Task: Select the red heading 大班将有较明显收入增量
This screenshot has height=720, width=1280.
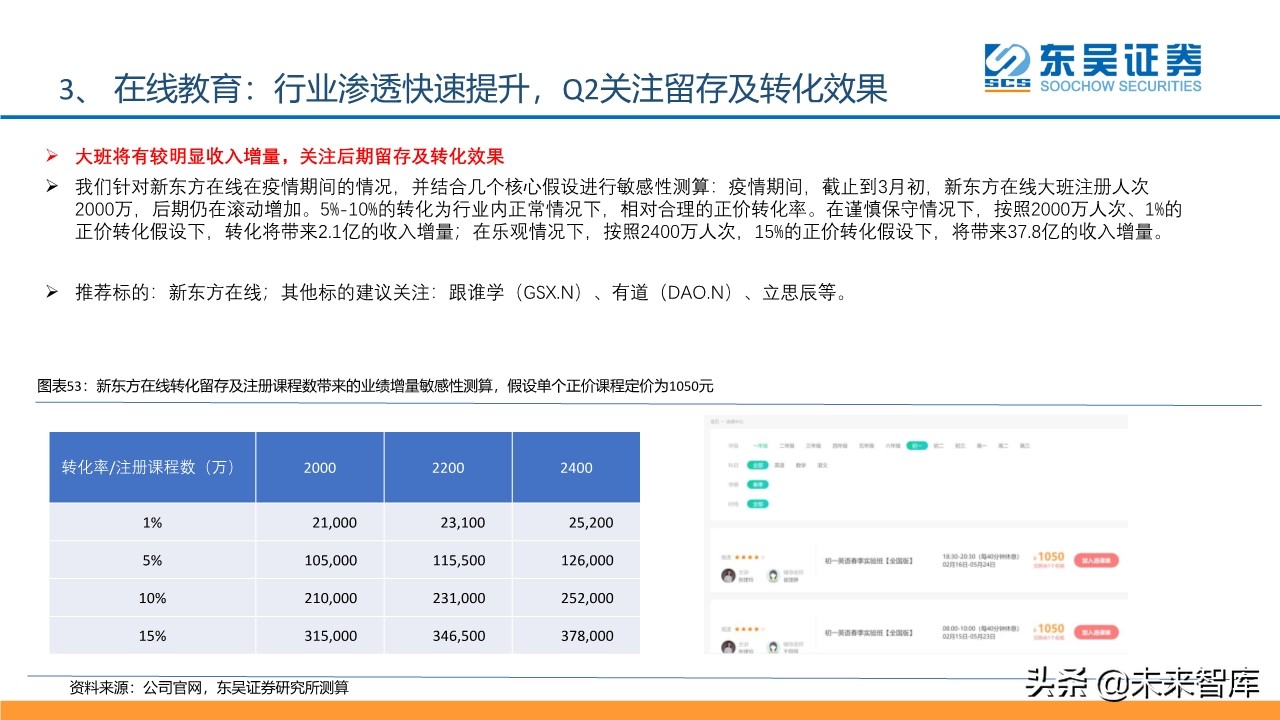Action: 290,157
